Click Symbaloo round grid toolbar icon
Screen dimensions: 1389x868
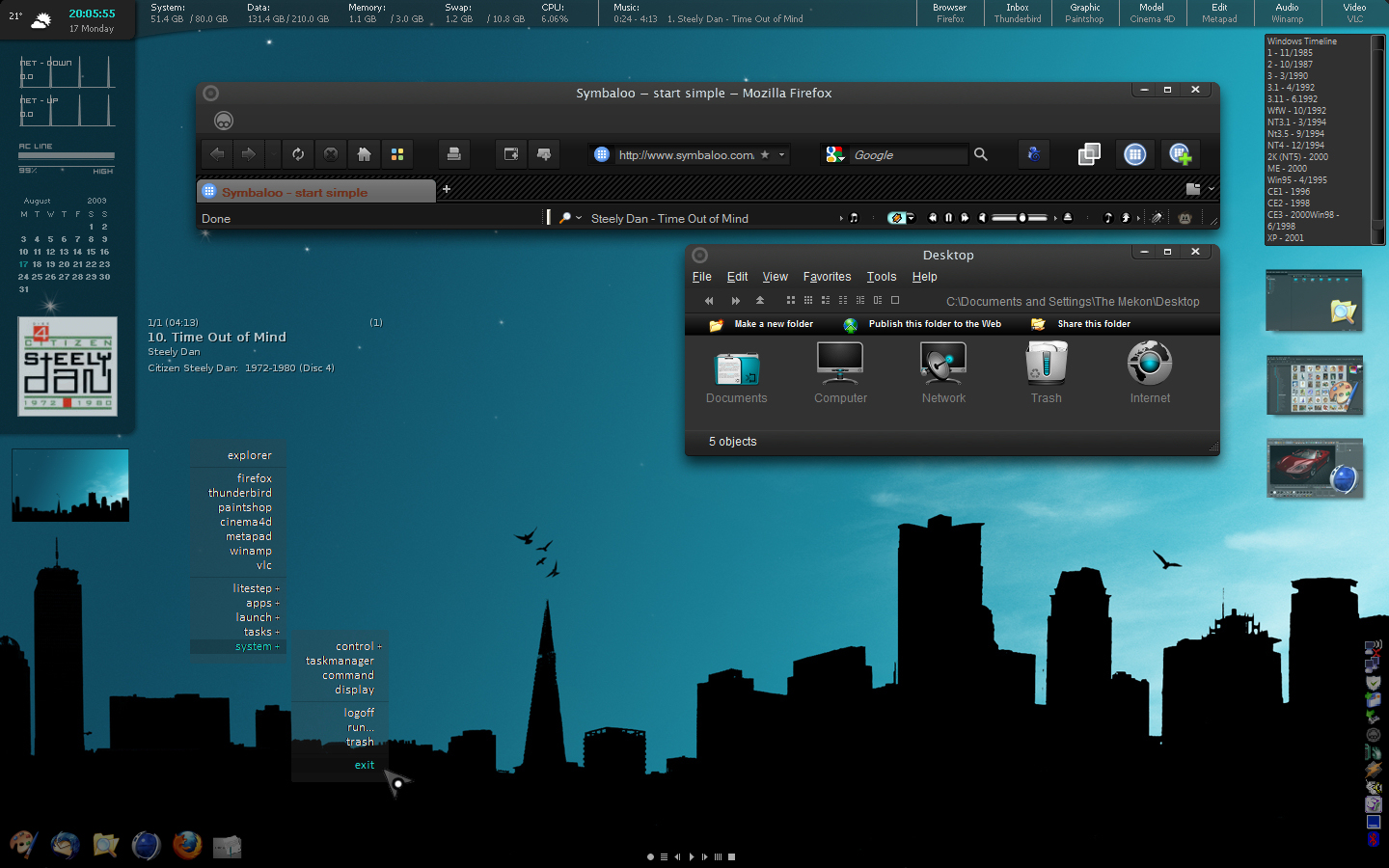tap(1135, 154)
